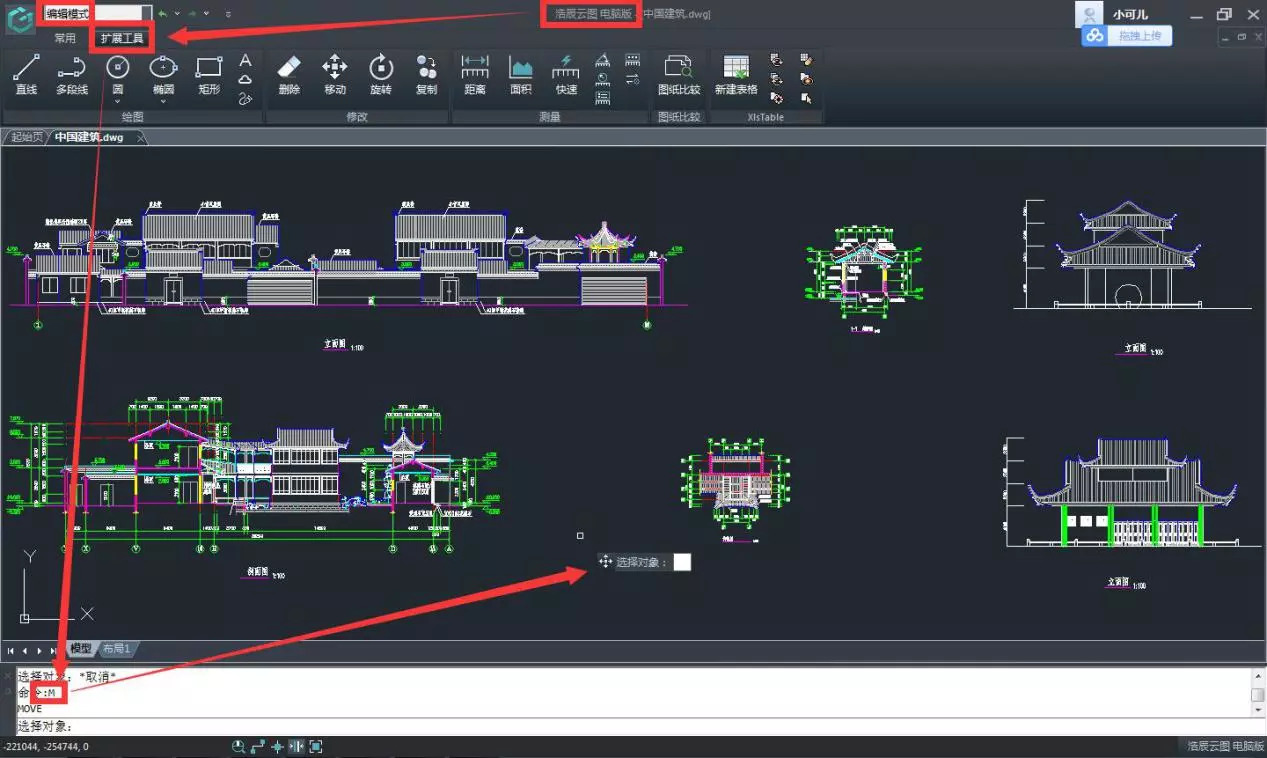The image size is (1267, 758).
Task: Click the MOVE line in the command history
Action: [31, 708]
